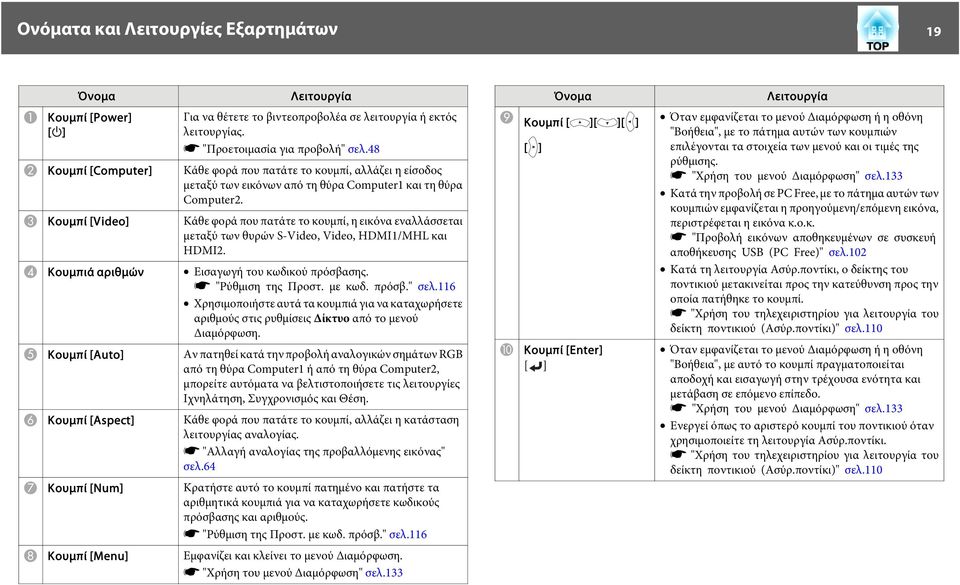The width and height of the screenshot is (960, 585).
Task: Click number 9 circle beside arrow buttons row
Action: point(506,116)
